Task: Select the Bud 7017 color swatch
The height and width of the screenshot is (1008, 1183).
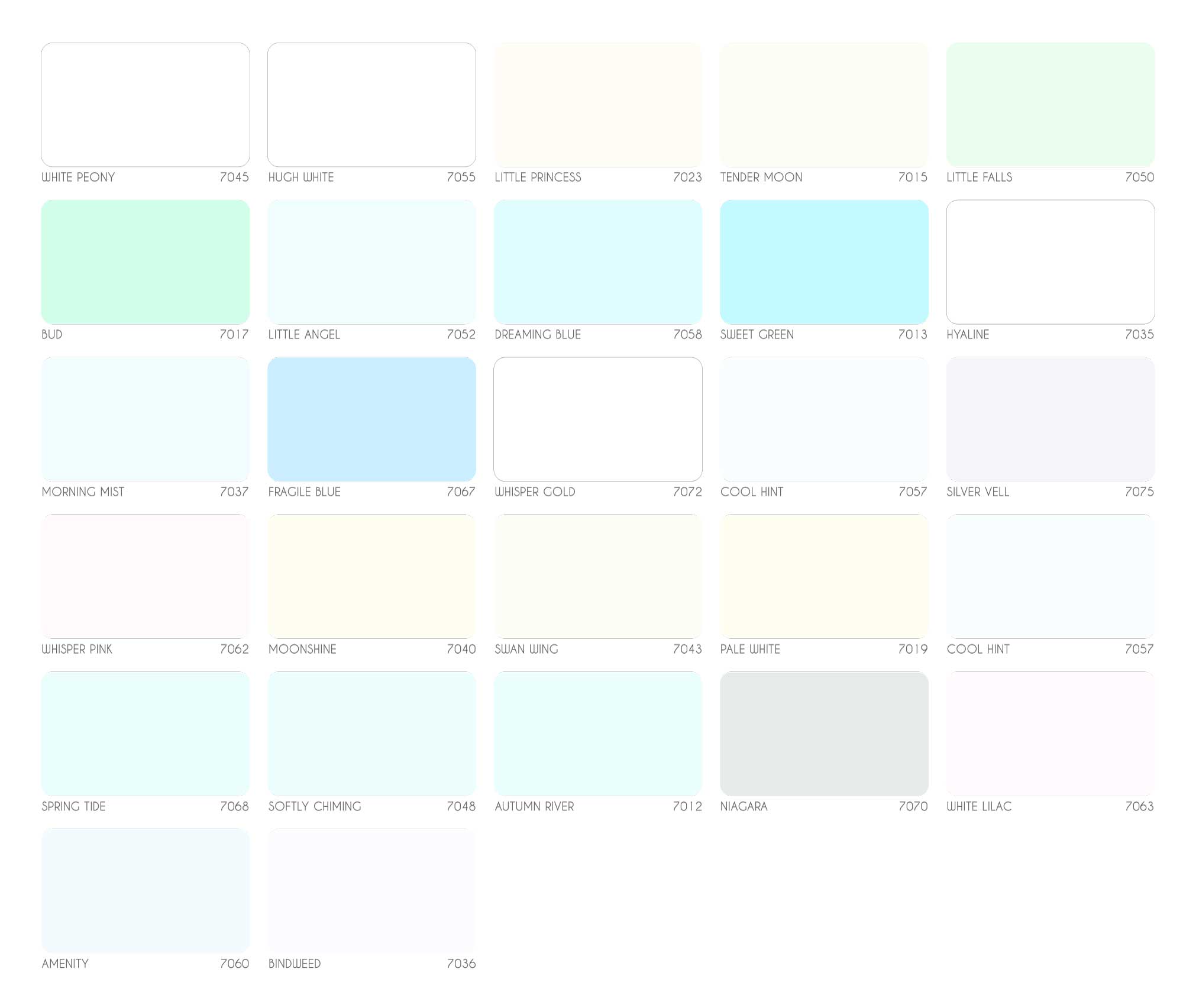Action: coord(145,261)
